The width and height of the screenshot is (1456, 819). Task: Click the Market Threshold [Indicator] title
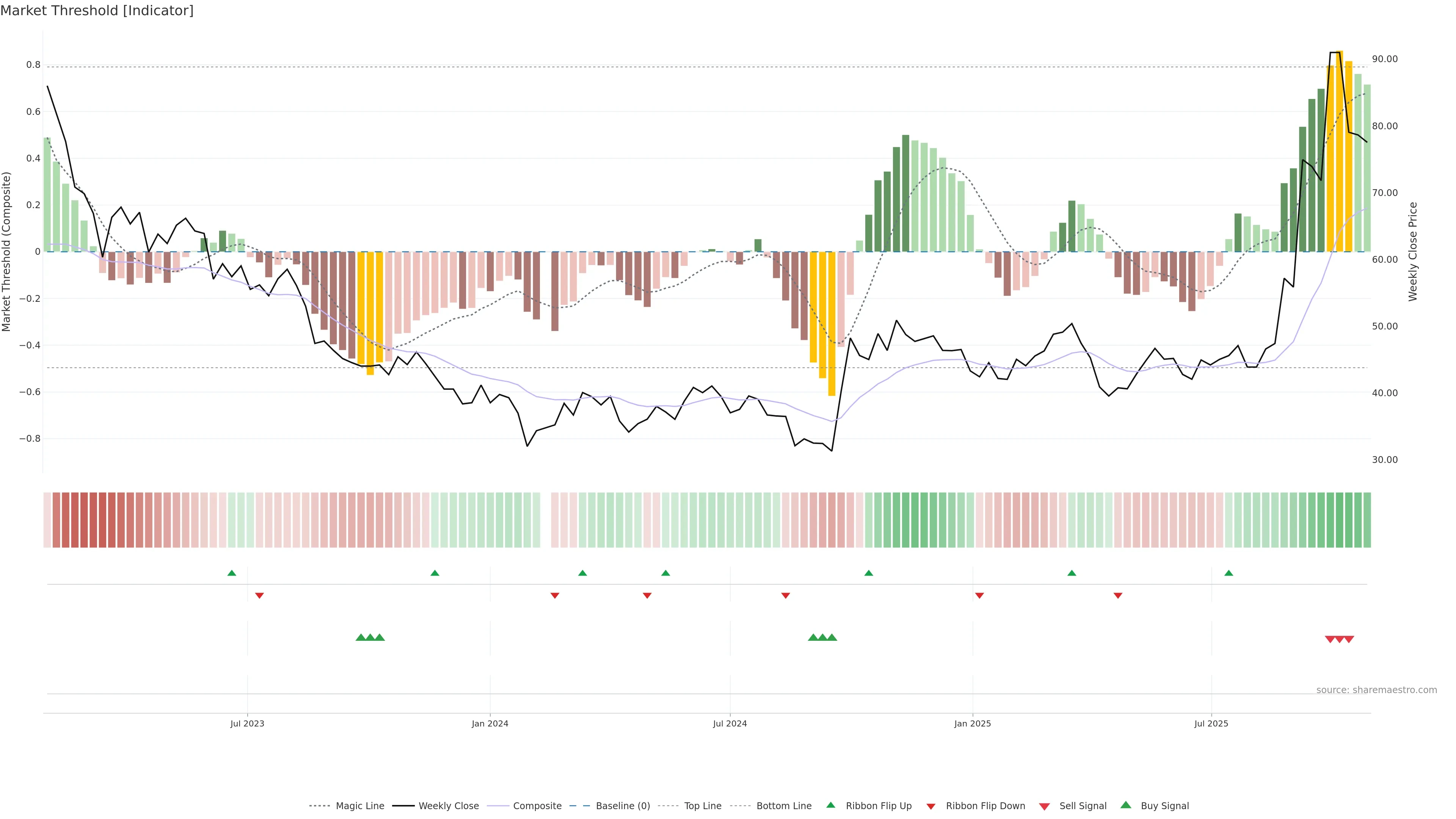(97, 11)
